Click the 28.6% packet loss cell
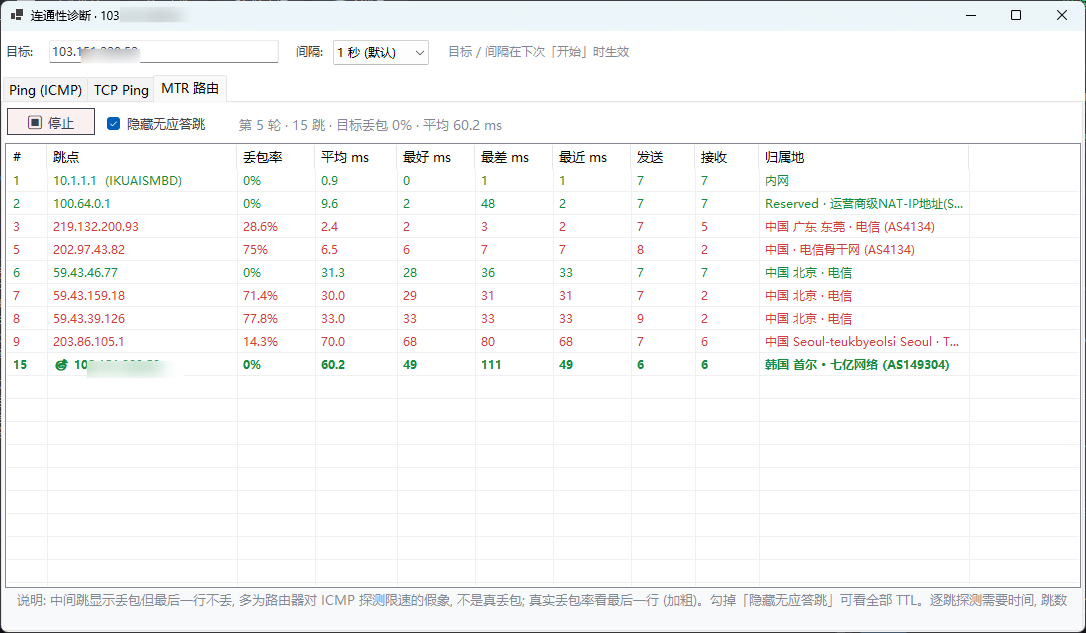The width and height of the screenshot is (1086, 633). pyautogui.click(x=260, y=226)
